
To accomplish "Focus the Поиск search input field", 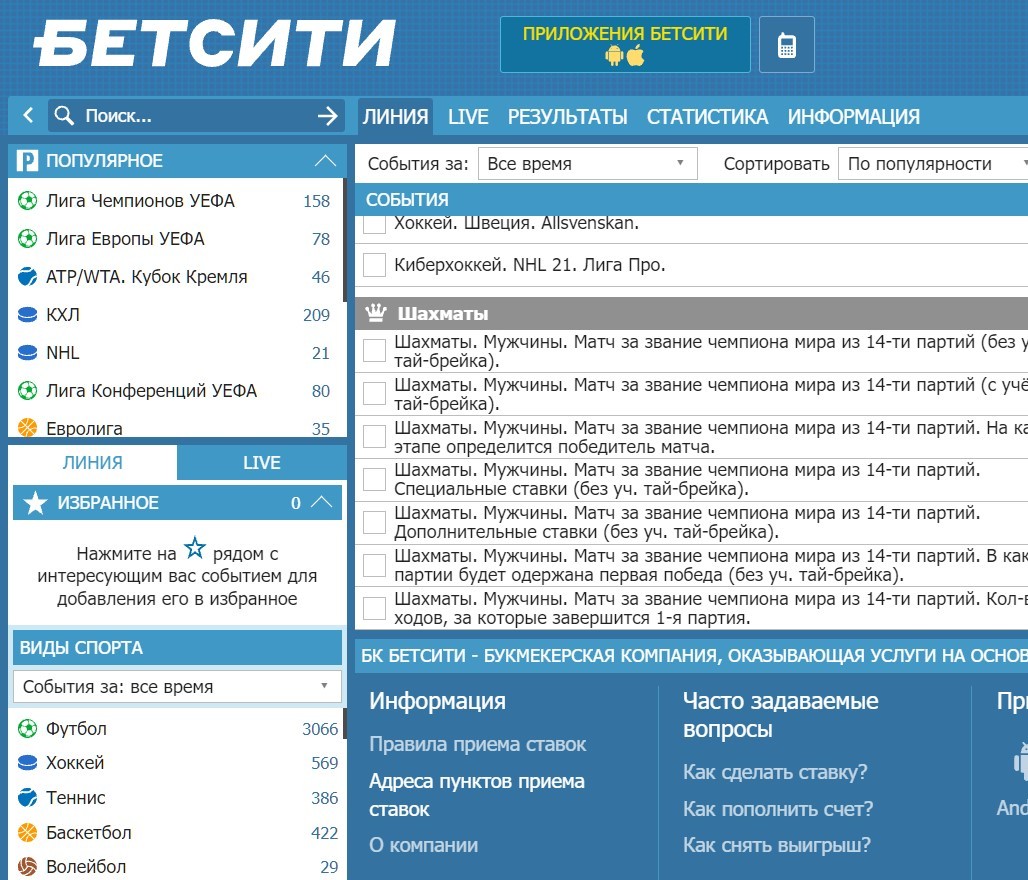I will [x=197, y=115].
